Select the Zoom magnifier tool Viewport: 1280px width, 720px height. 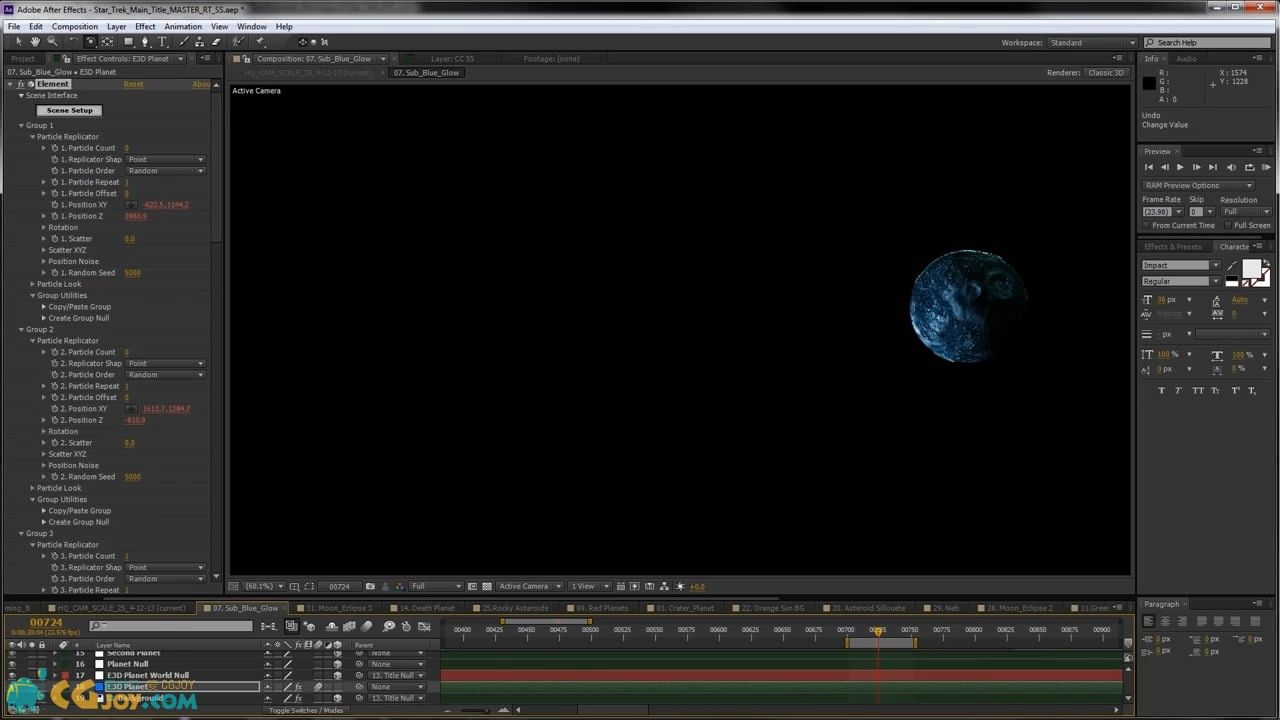(52, 42)
